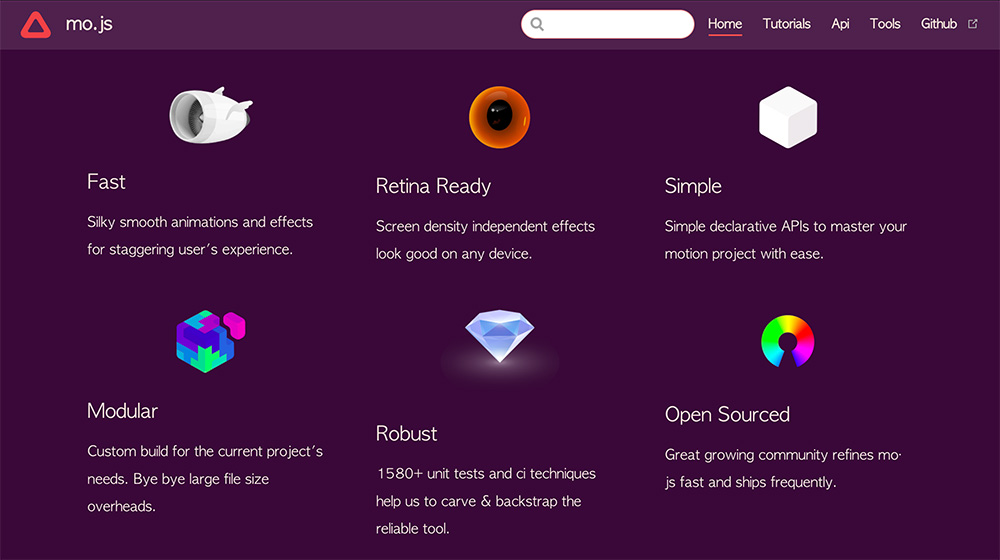Click the 'help us to carve & backstrap the' text
Image resolution: width=1000 pixels, height=560 pixels.
point(478,501)
